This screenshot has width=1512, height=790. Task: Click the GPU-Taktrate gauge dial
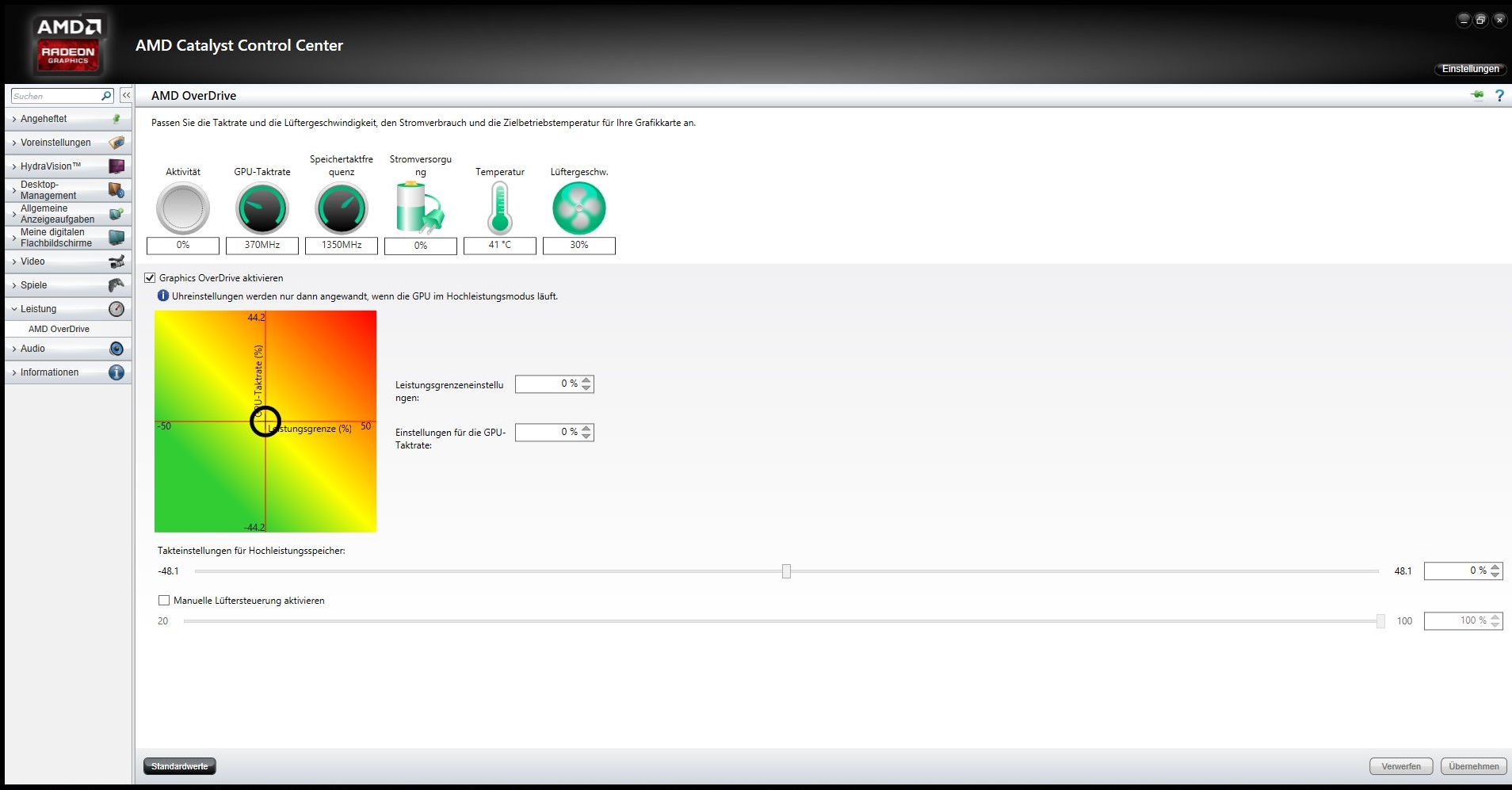(x=262, y=208)
